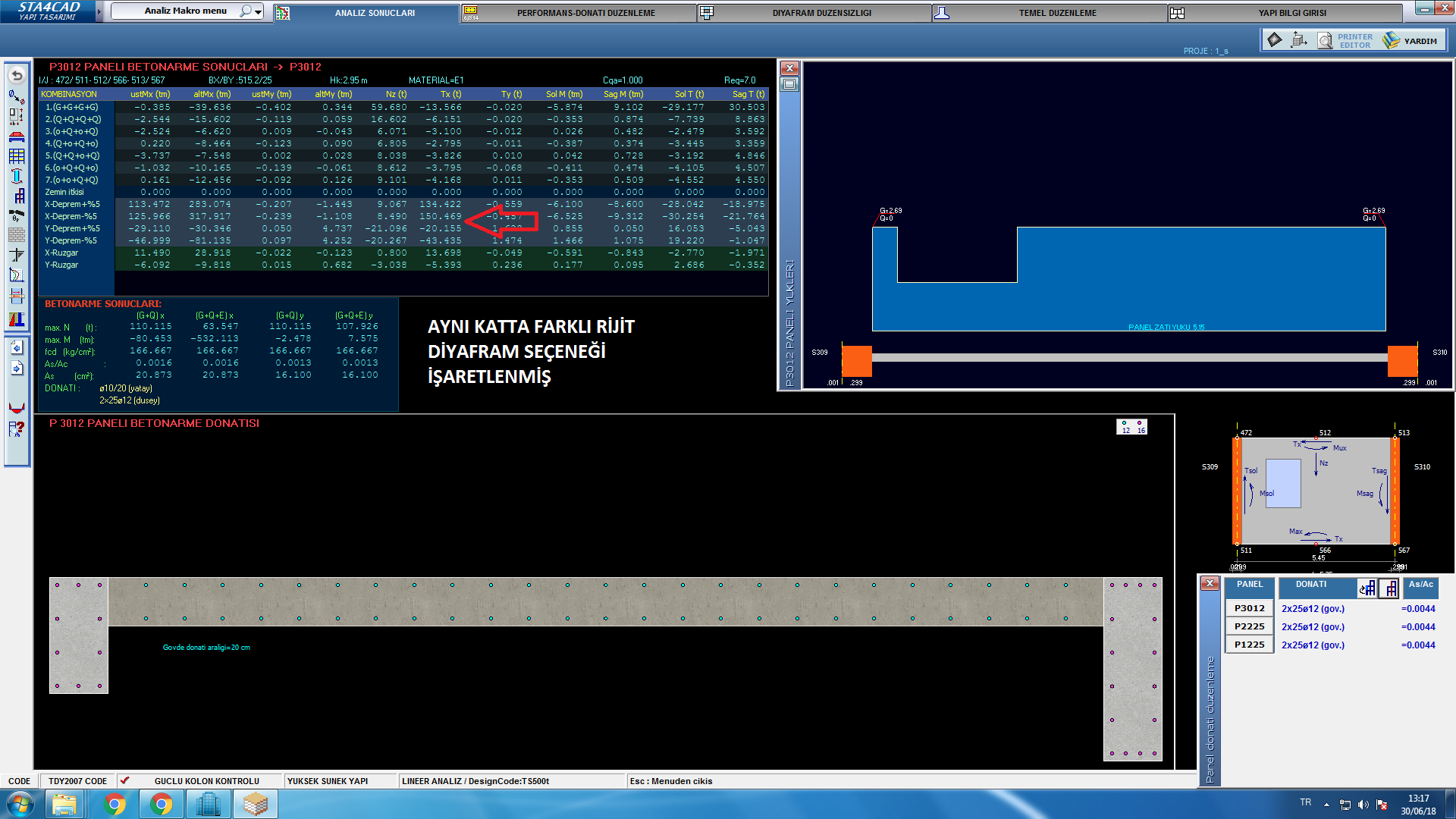Select panel P1225 button in the list
The image size is (1456, 819).
pos(1249,645)
